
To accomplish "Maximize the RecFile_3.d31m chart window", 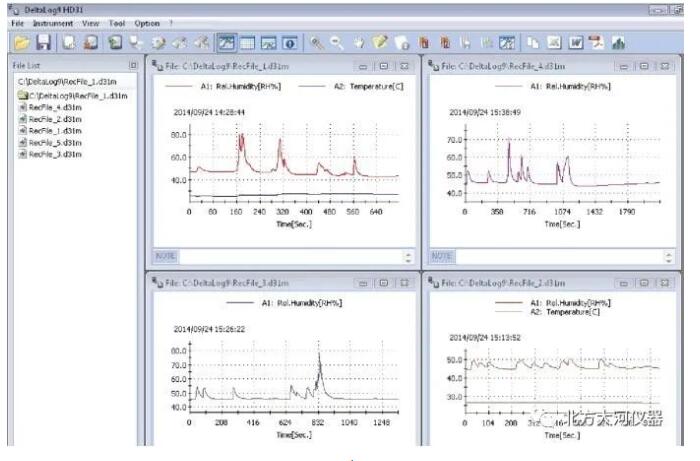I will [x=384, y=282].
